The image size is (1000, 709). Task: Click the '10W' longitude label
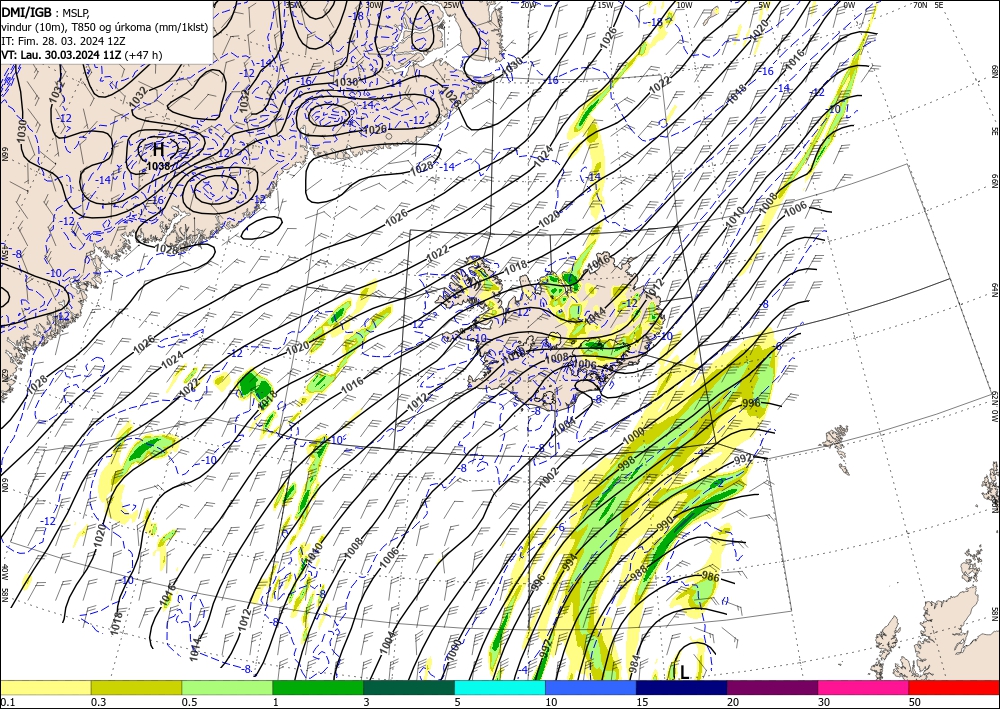684,5
